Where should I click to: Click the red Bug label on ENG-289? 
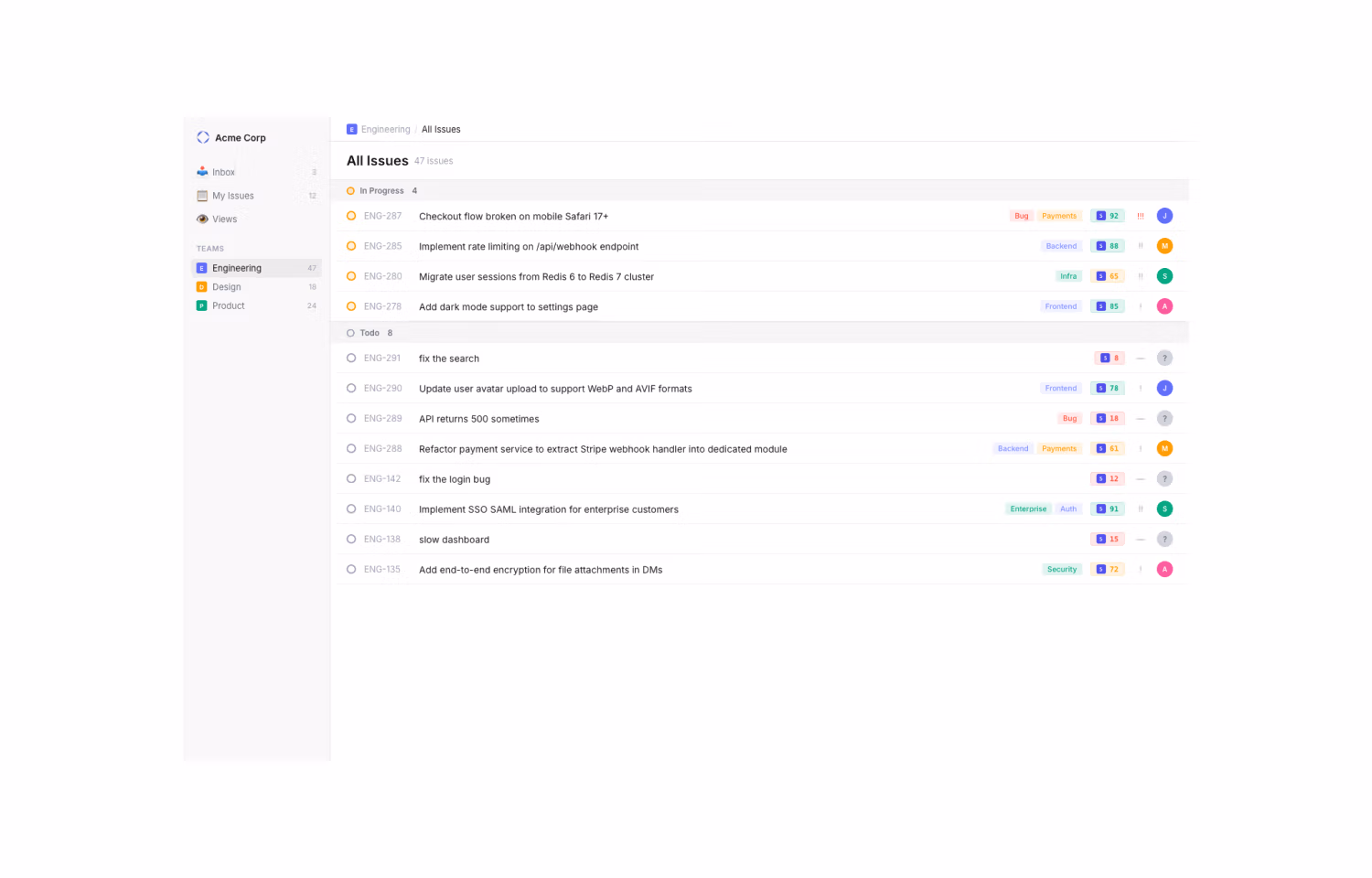[x=1069, y=419]
